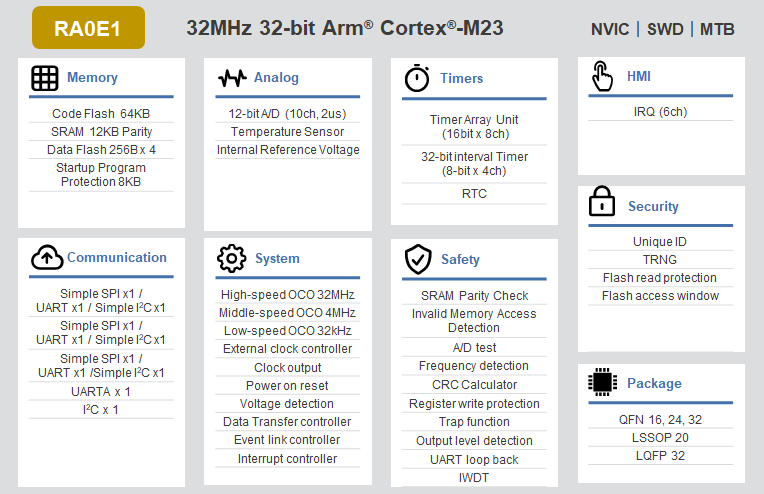
Task: Click the UARTA x 1 entry
Action: click(x=100, y=392)
